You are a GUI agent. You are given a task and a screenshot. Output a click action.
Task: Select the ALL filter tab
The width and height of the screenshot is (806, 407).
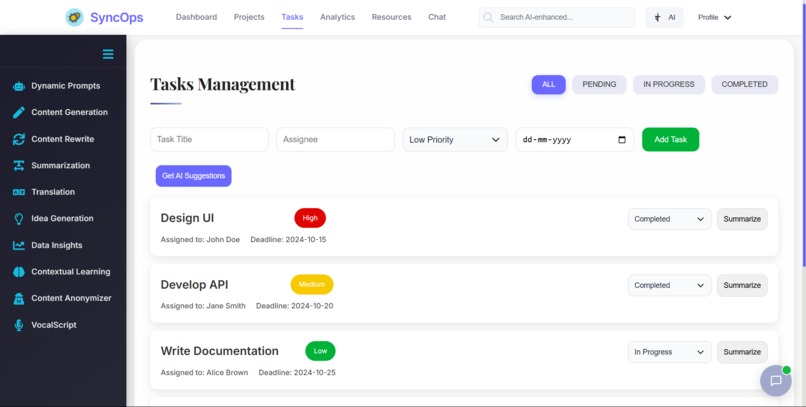coord(548,84)
